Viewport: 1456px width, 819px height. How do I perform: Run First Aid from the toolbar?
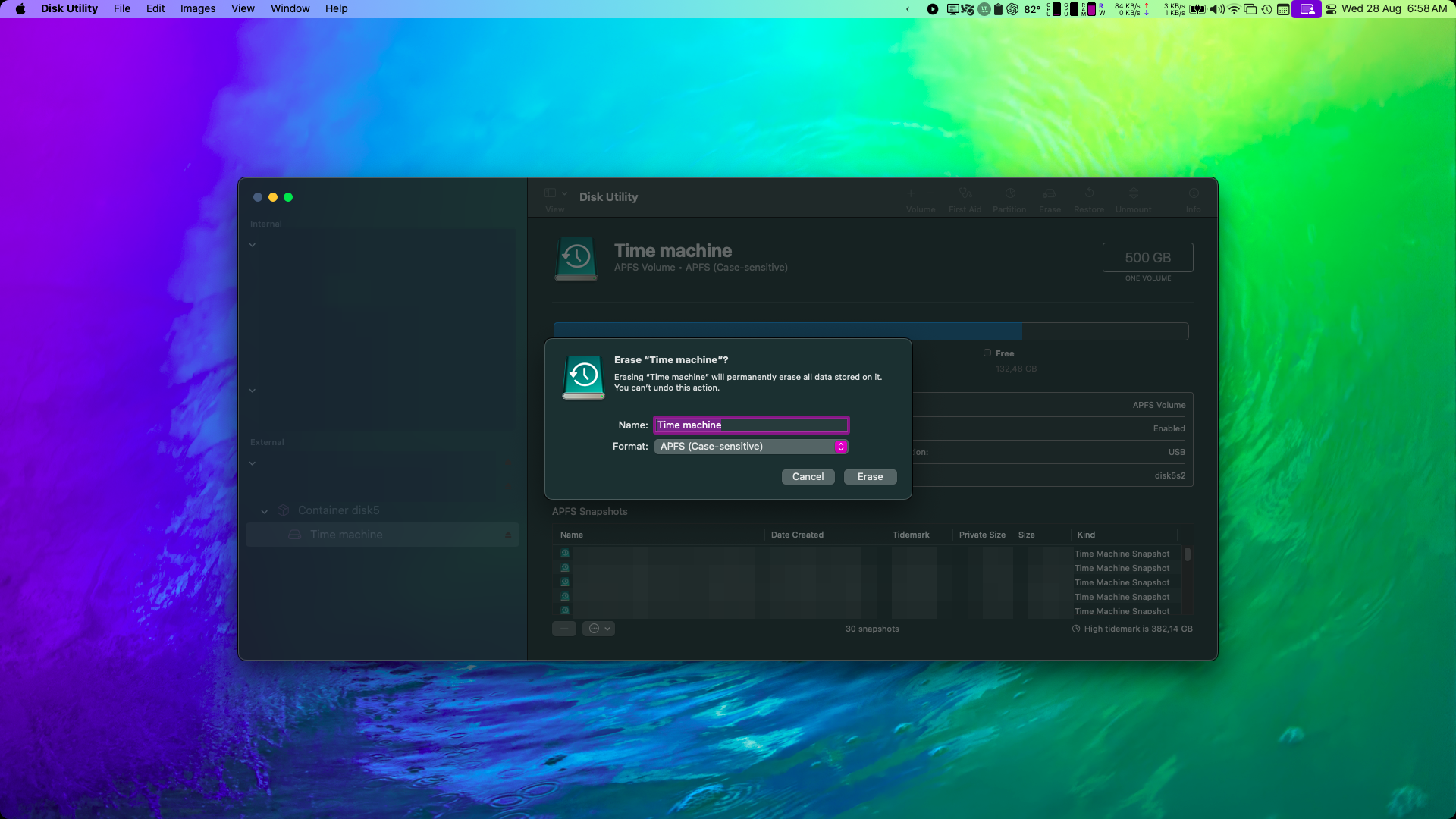965,193
